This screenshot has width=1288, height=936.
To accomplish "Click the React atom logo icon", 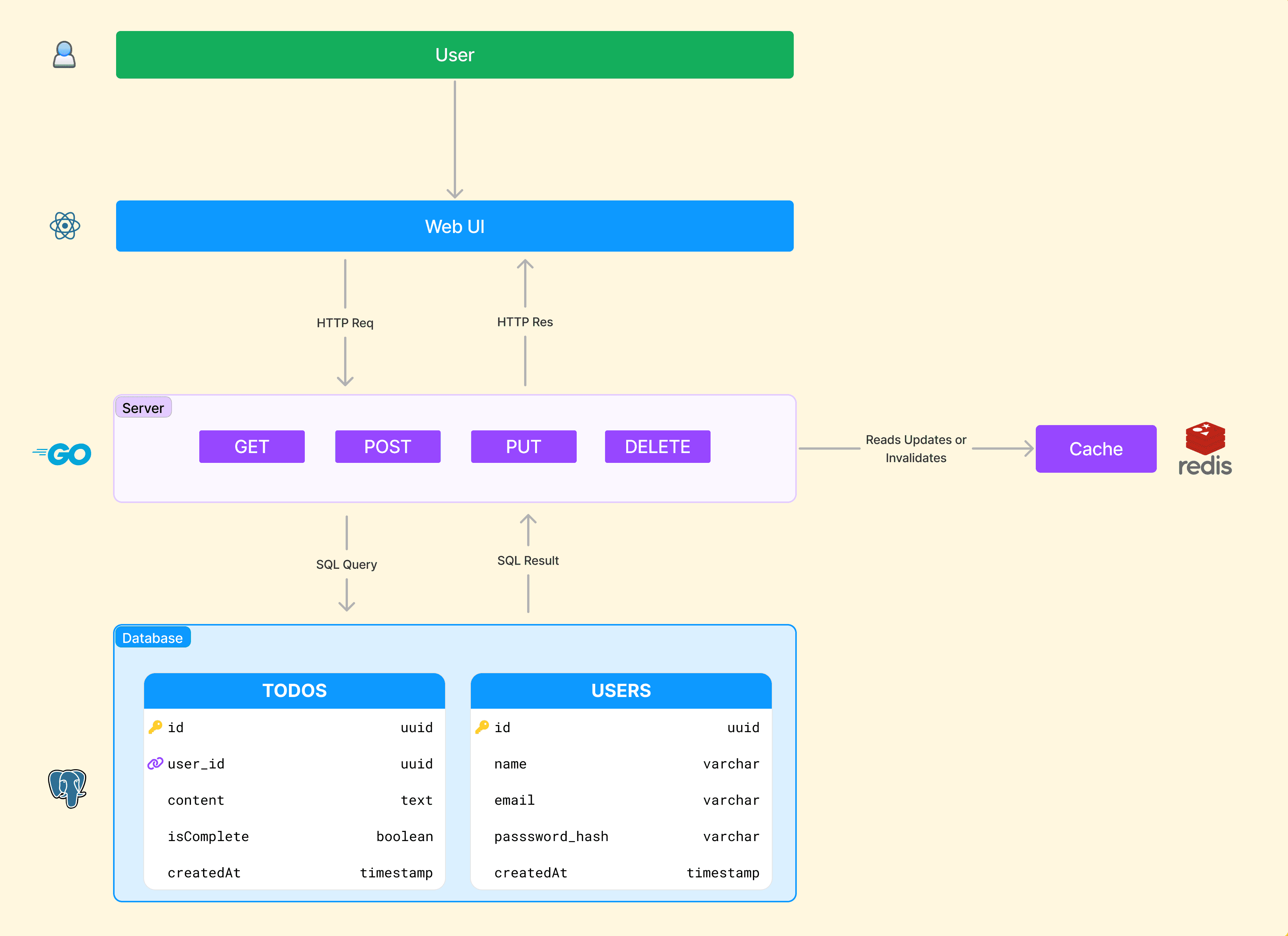I will [x=65, y=226].
